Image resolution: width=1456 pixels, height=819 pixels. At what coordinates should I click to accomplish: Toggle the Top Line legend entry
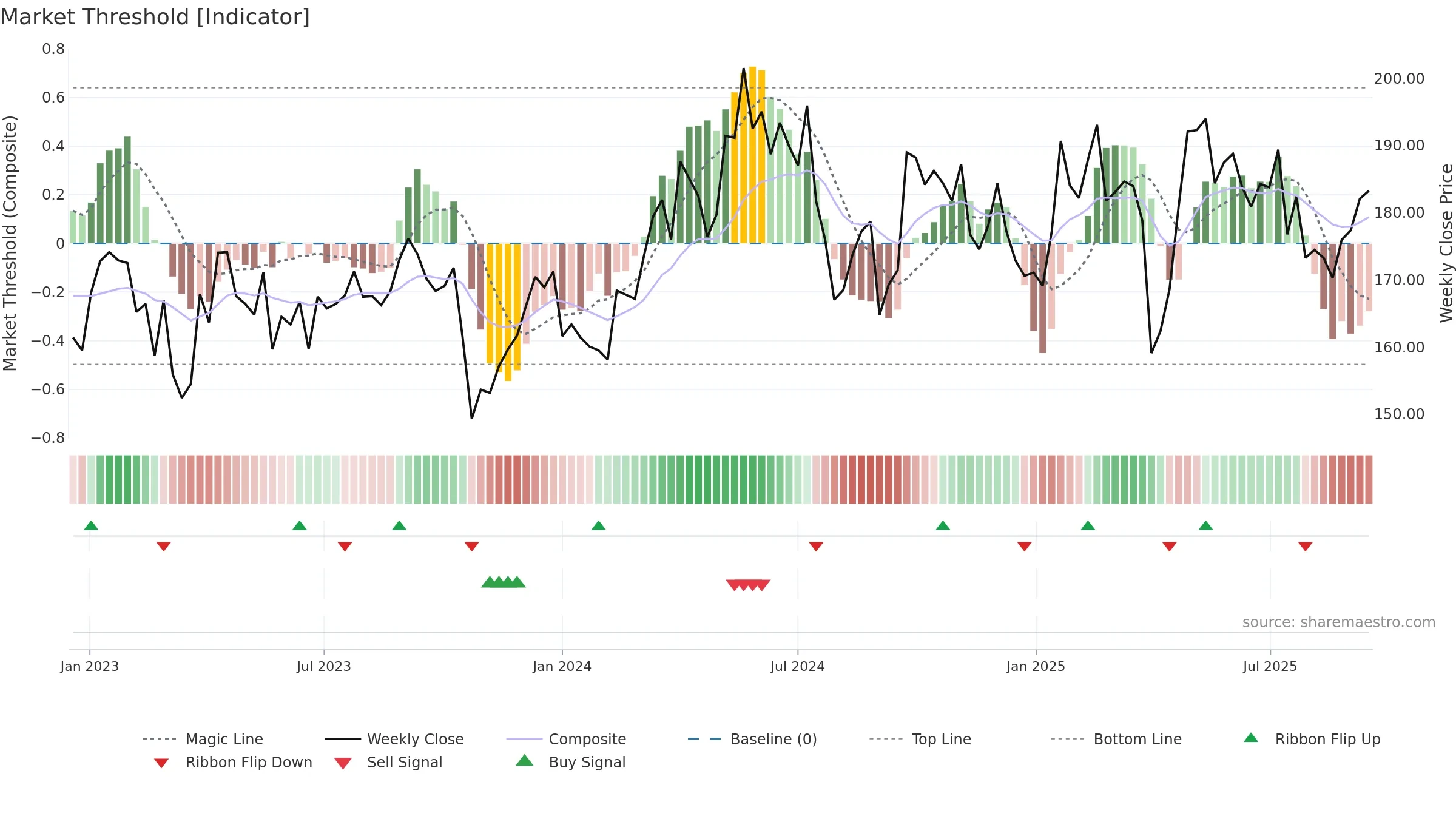(920, 739)
